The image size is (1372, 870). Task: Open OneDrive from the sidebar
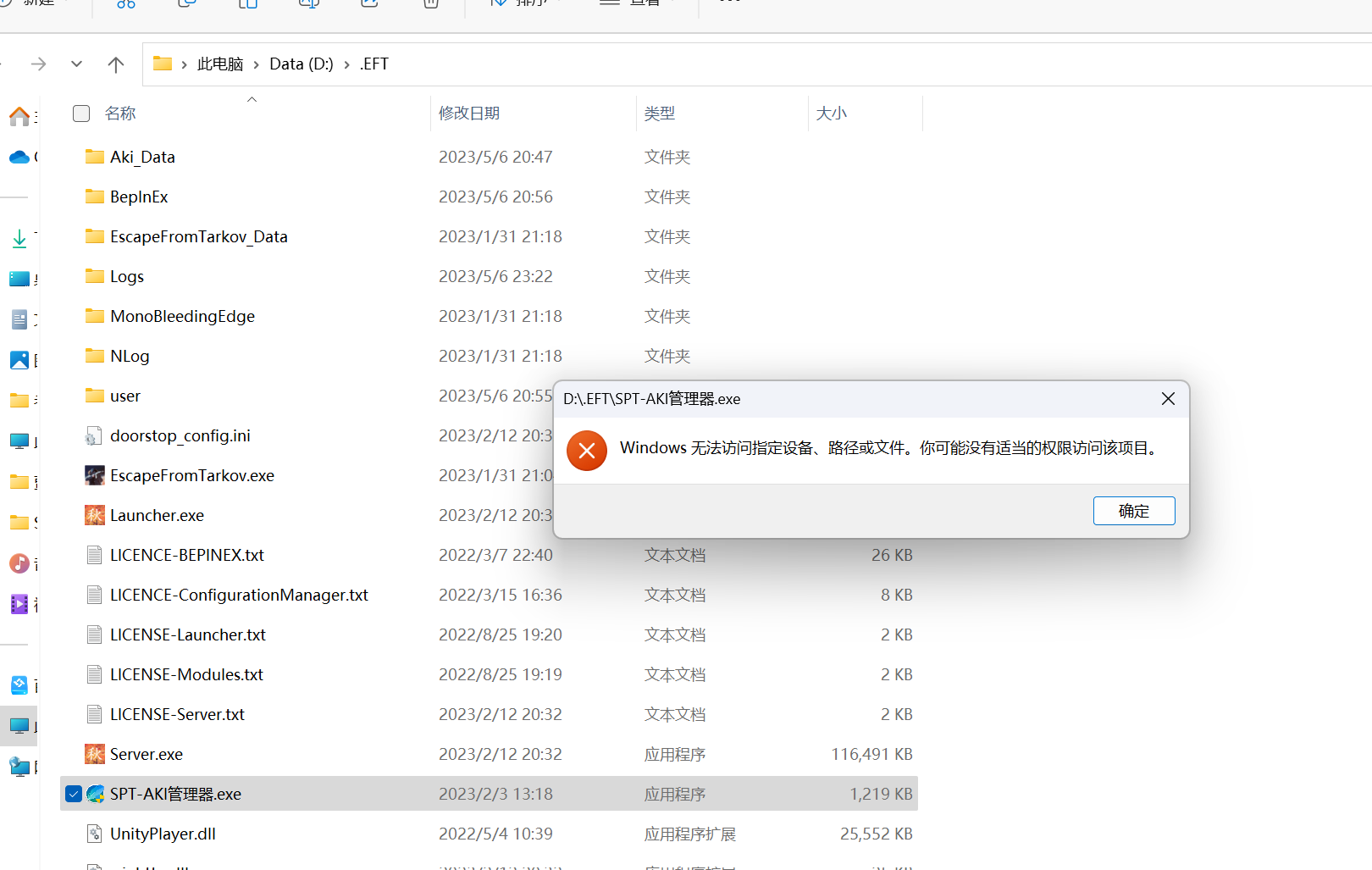19,157
